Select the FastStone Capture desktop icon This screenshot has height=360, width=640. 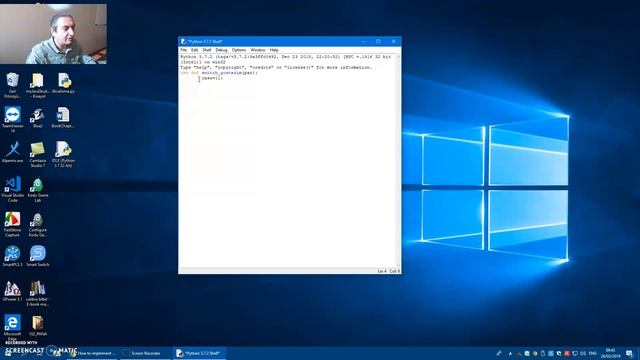point(13,224)
